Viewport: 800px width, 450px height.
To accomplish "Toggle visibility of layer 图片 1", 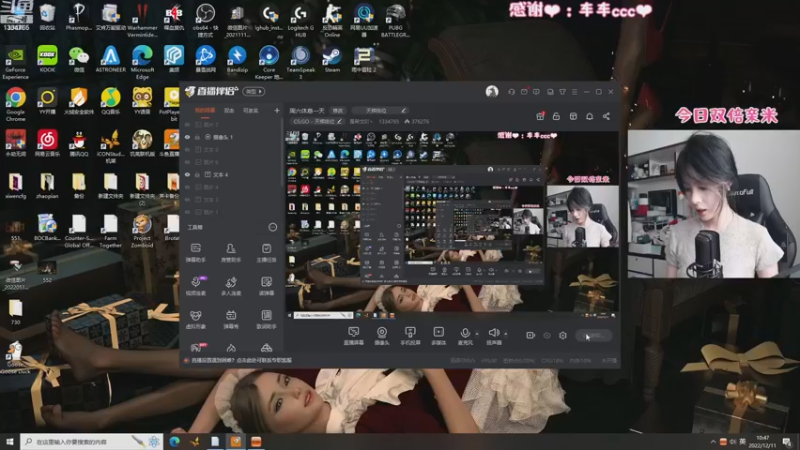I will (187, 212).
